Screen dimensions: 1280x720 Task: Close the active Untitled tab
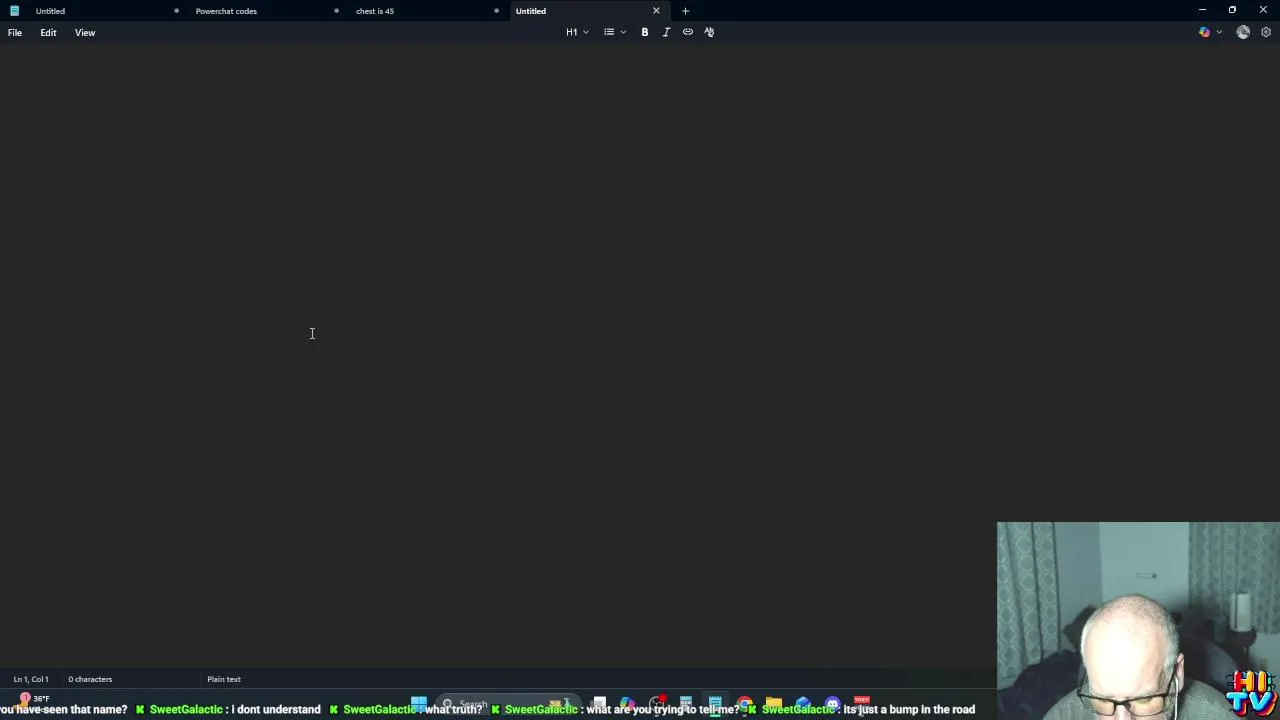coord(656,11)
